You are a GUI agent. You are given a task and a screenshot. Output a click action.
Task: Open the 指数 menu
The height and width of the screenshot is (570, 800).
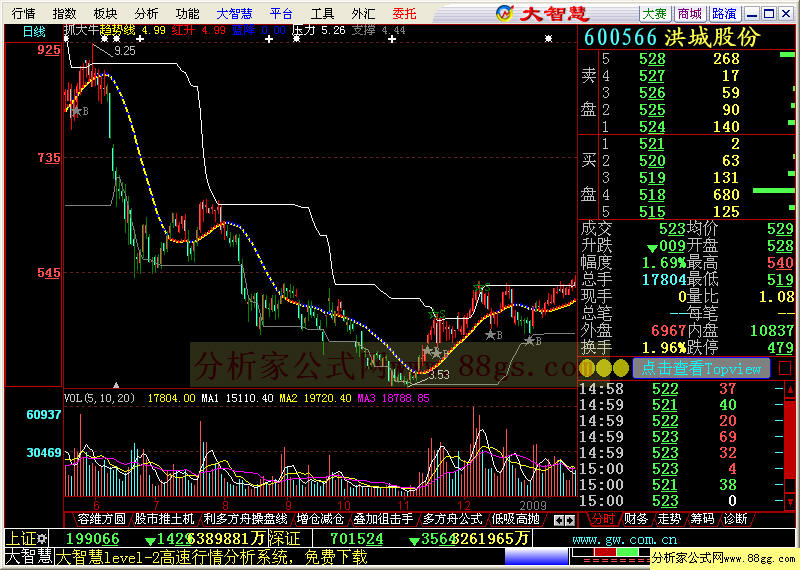point(64,14)
